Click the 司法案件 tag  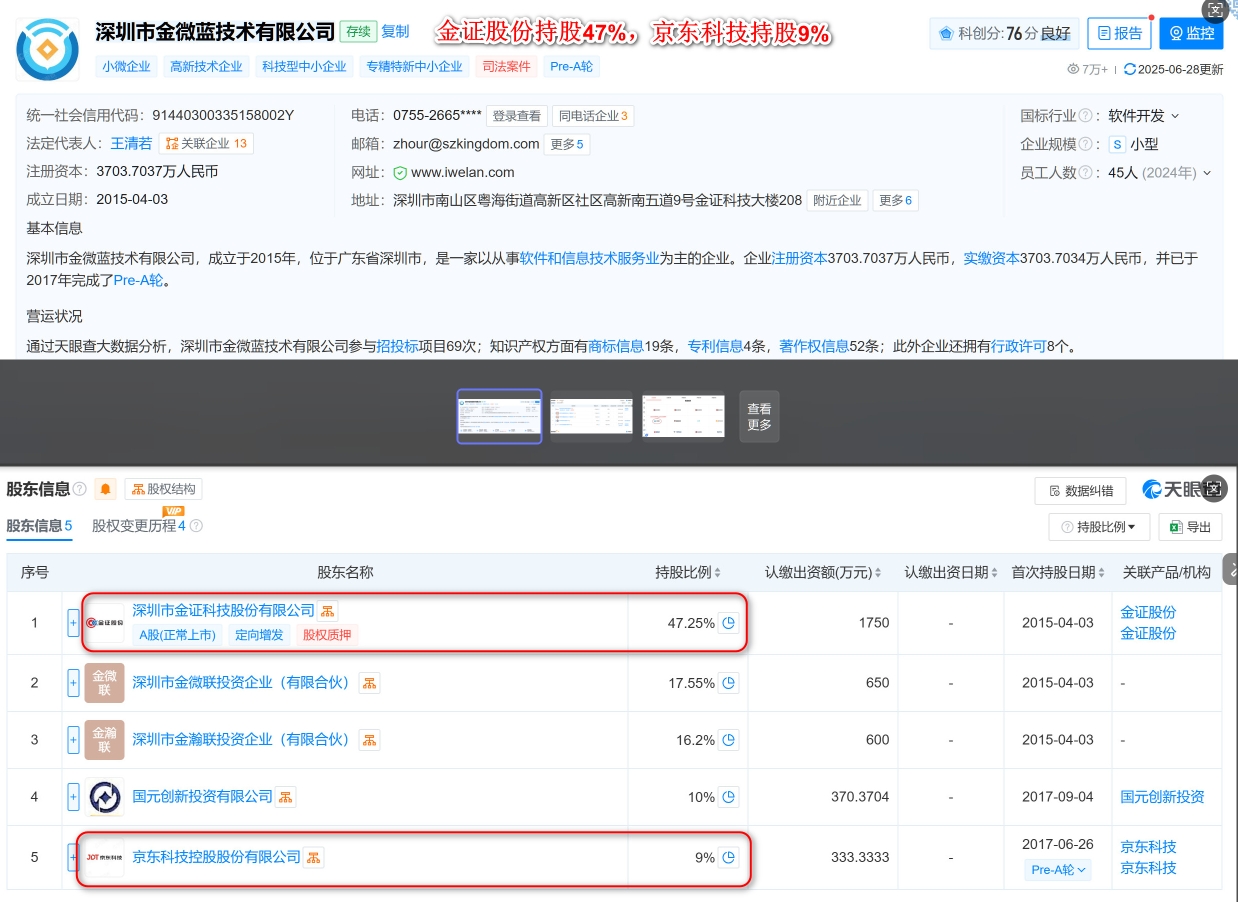coord(506,66)
